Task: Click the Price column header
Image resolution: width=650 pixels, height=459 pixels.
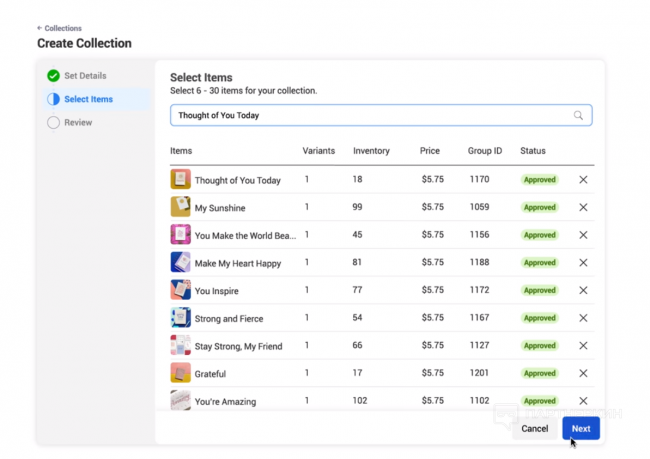Action: coord(430,151)
